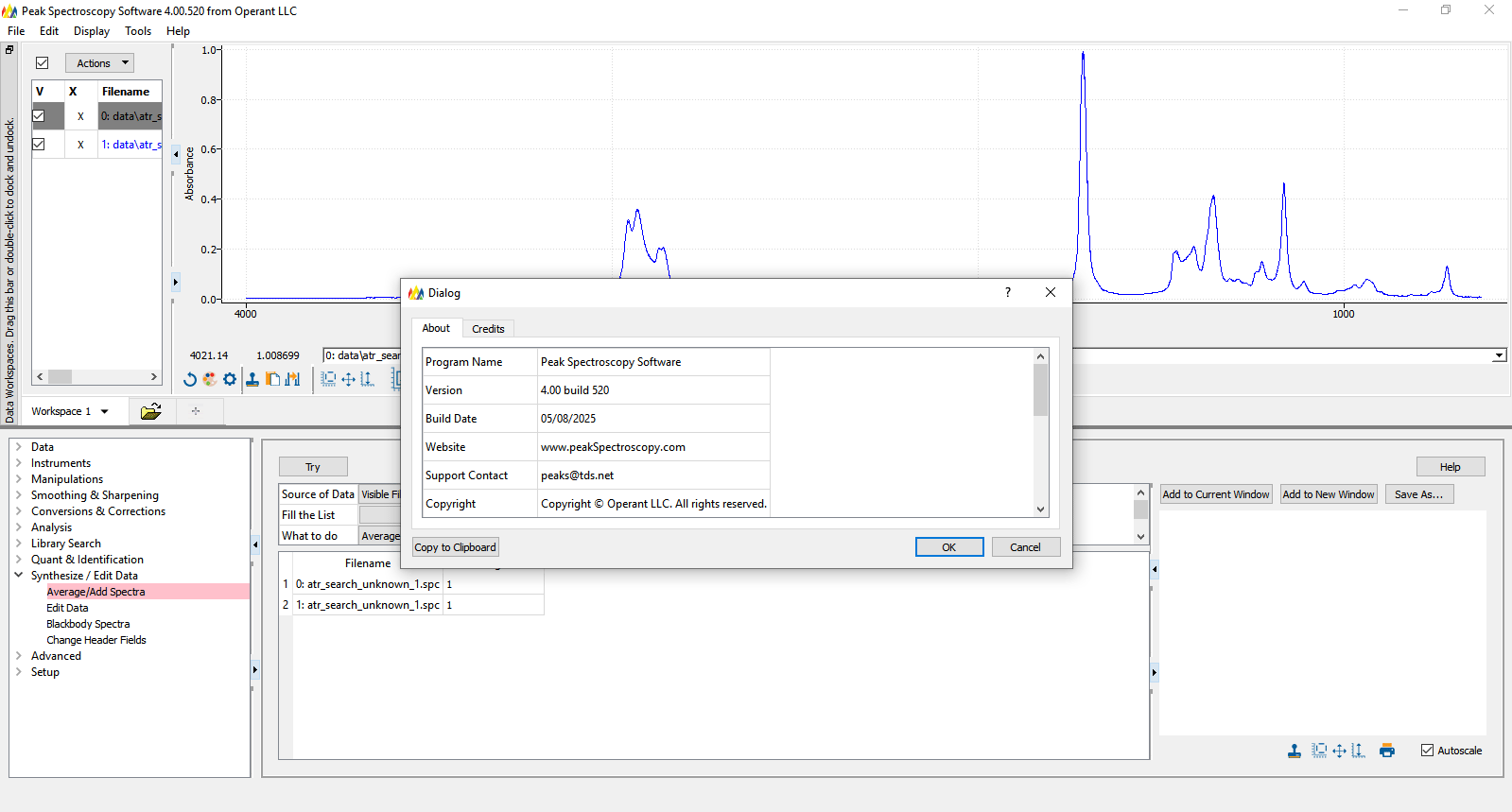Click the zoom-box icon under the result preview

pos(1319,751)
